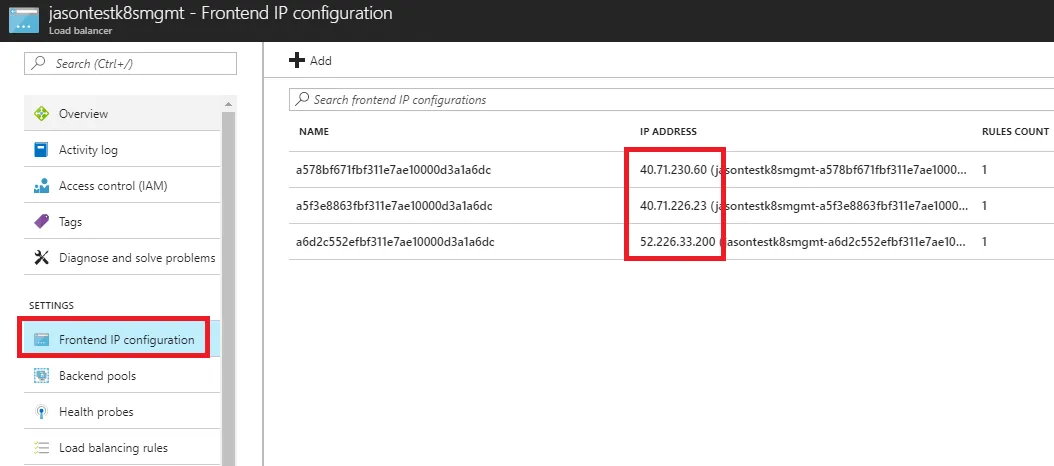The height and width of the screenshot is (466, 1054).
Task: Click the Activity log icon
Action: click(x=41, y=150)
